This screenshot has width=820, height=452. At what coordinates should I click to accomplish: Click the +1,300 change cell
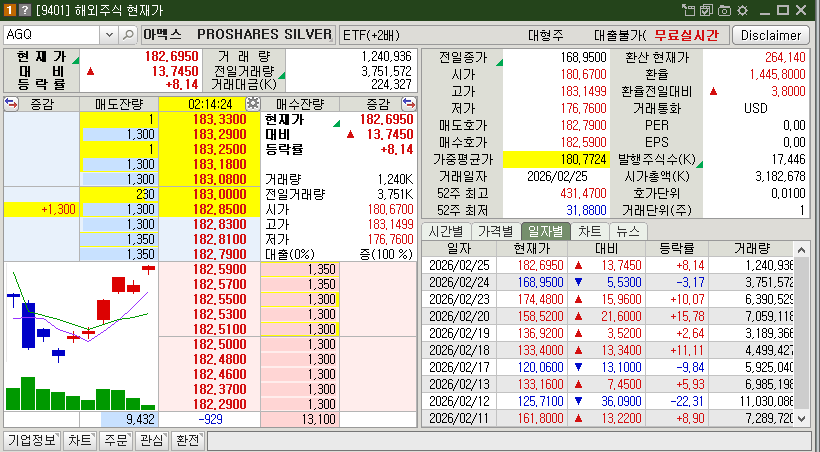[42, 209]
